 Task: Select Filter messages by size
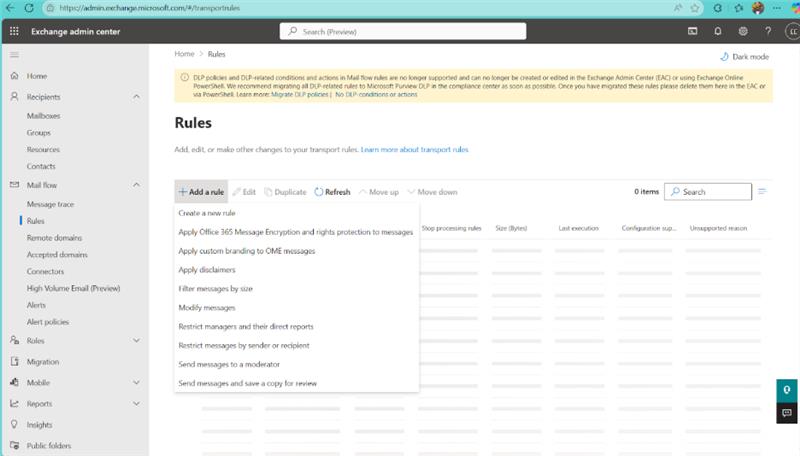215,288
